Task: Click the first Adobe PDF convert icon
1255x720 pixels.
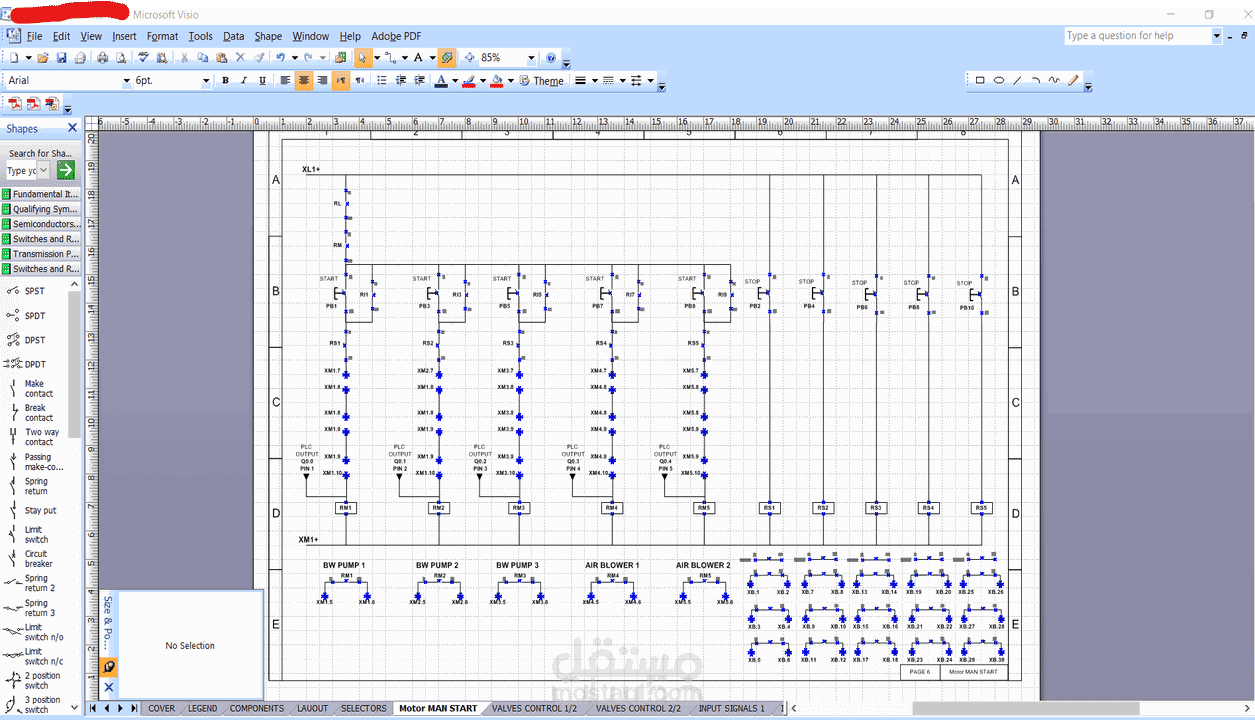Action: 15,103
